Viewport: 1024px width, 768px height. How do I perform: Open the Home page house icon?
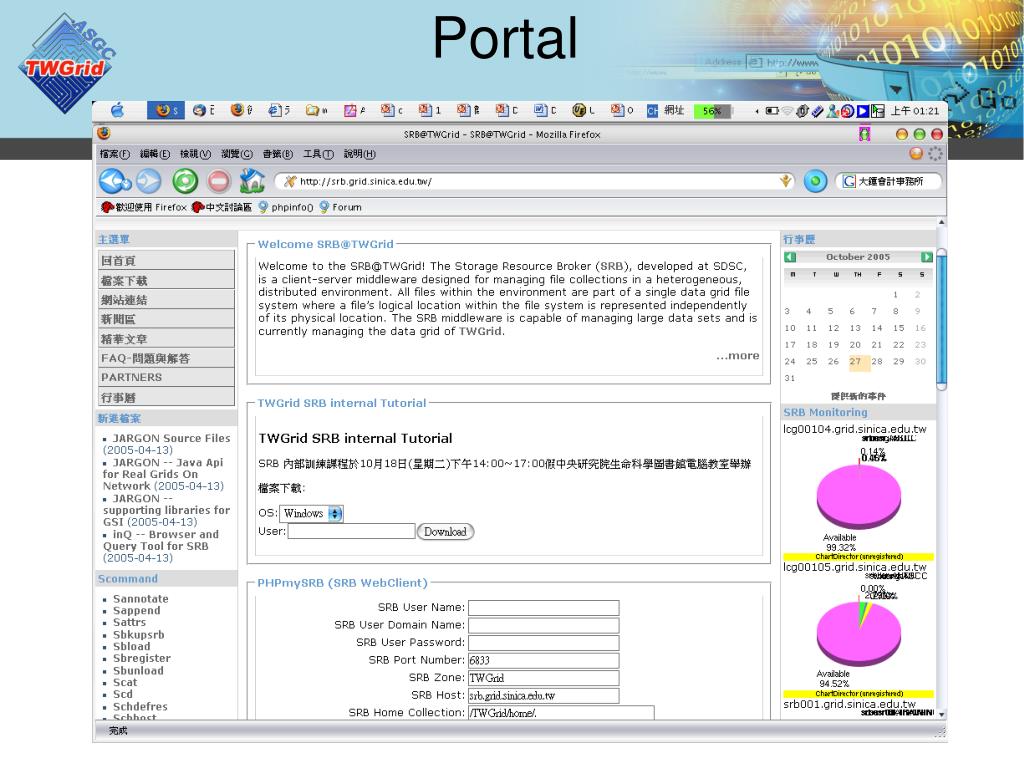click(x=252, y=181)
